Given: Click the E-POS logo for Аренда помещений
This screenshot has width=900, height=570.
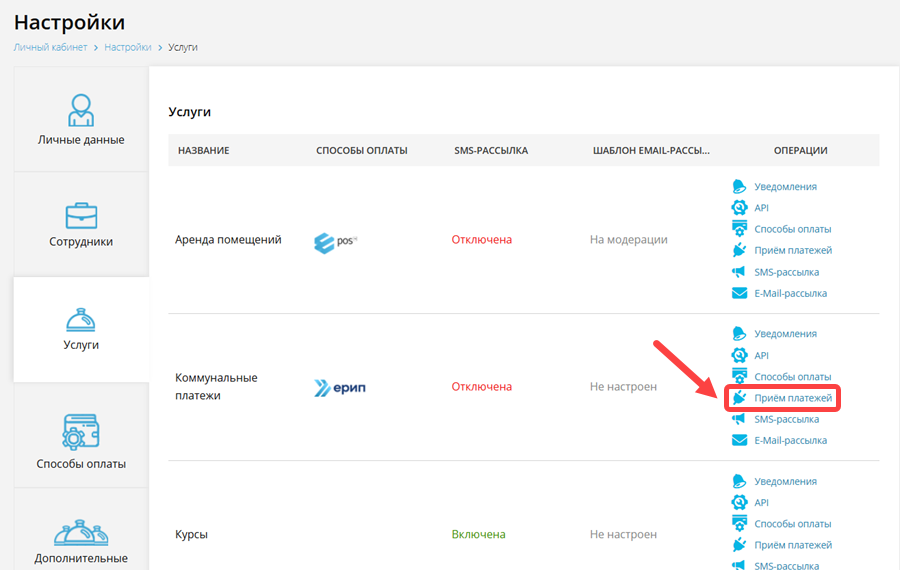Looking at the screenshot, I should tap(336, 242).
